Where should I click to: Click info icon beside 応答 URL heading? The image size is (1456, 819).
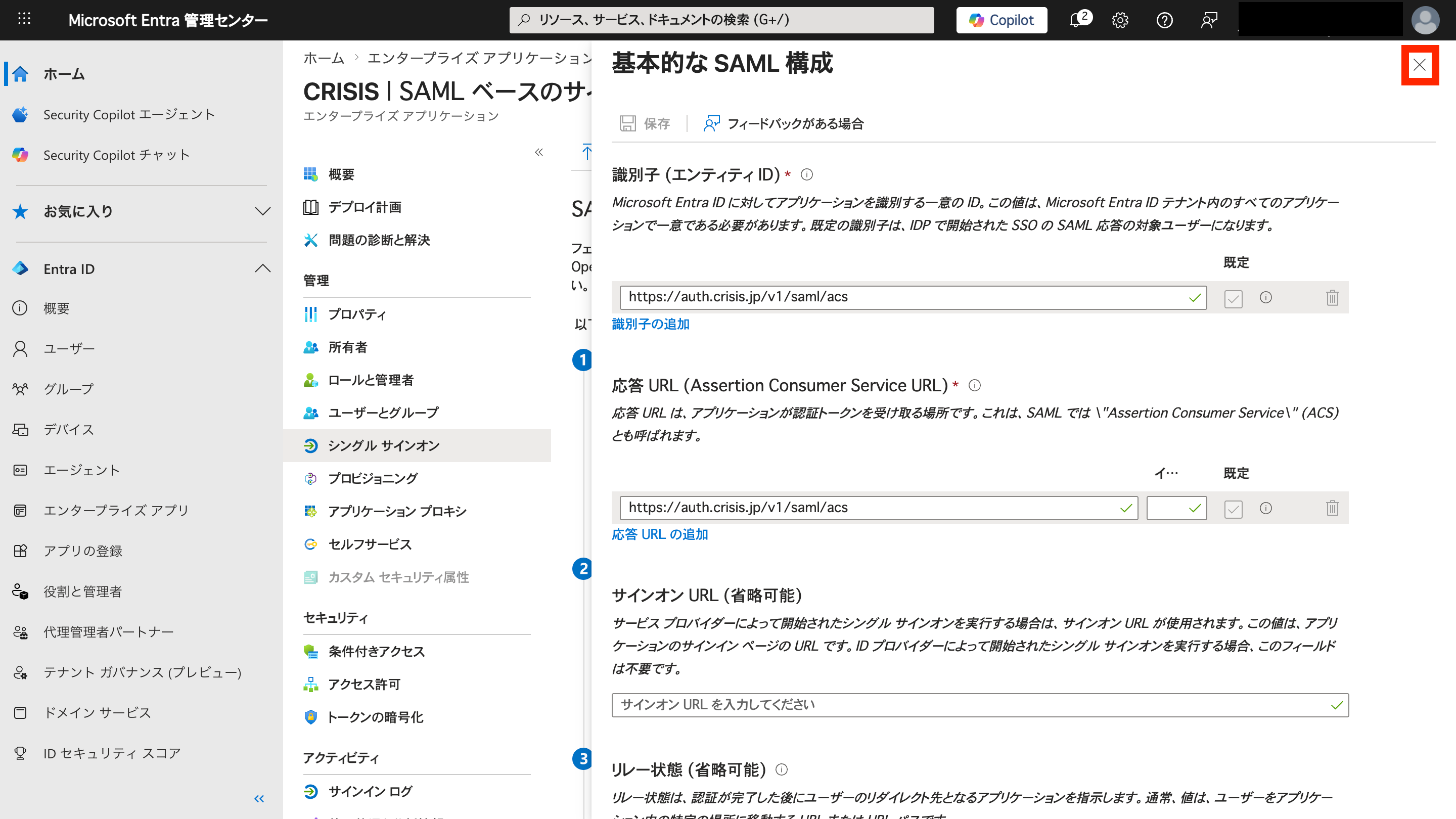pyautogui.click(x=974, y=385)
